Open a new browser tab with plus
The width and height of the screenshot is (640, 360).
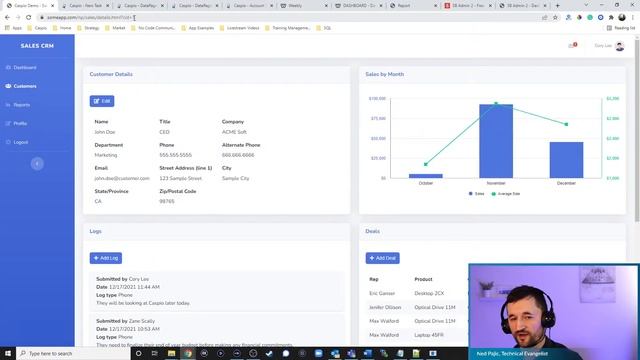558,6
